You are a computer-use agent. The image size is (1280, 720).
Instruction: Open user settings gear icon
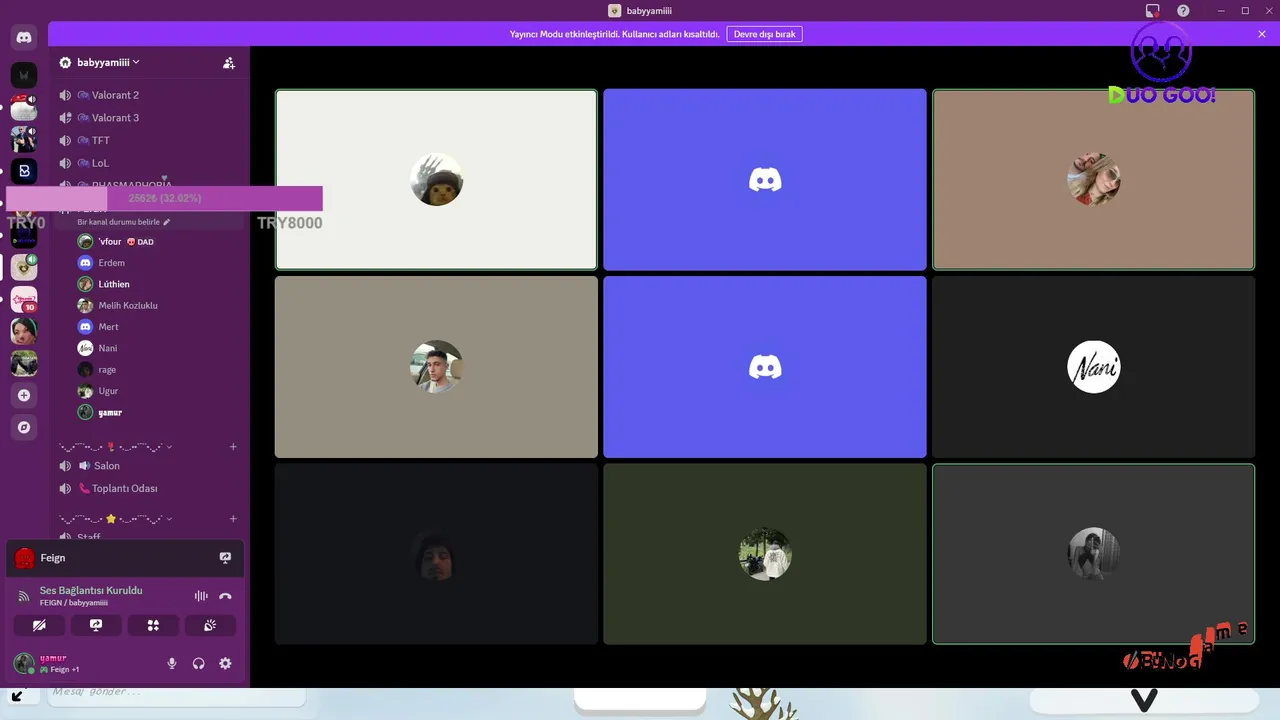225,663
